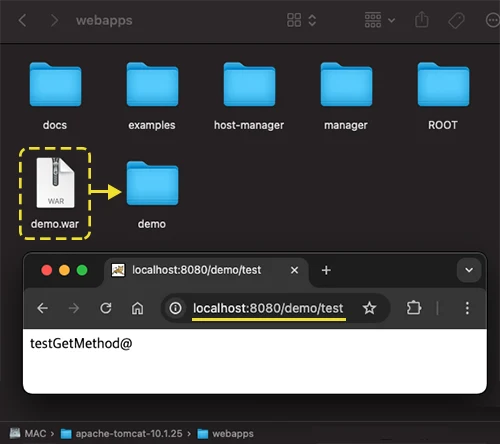Go forward in Finder window
Viewport: 500px width, 444px height.
54,20
